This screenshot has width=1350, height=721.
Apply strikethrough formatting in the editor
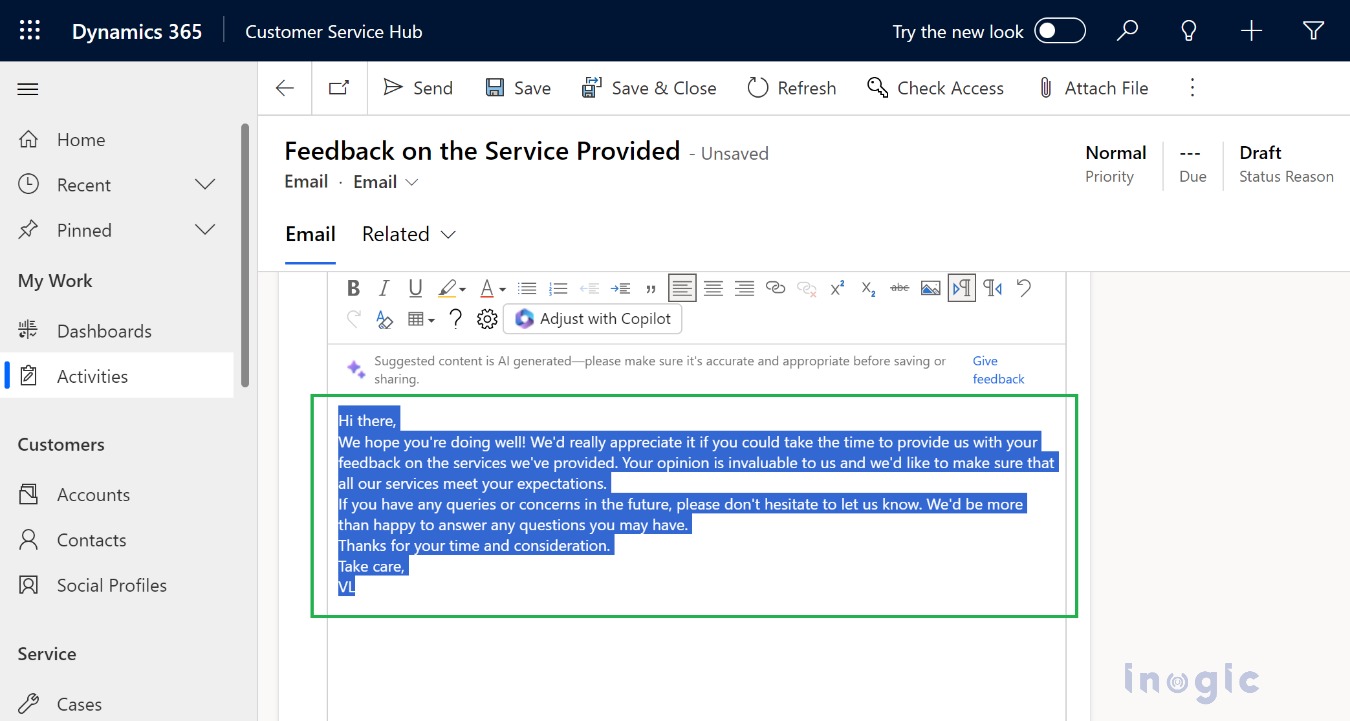899,288
